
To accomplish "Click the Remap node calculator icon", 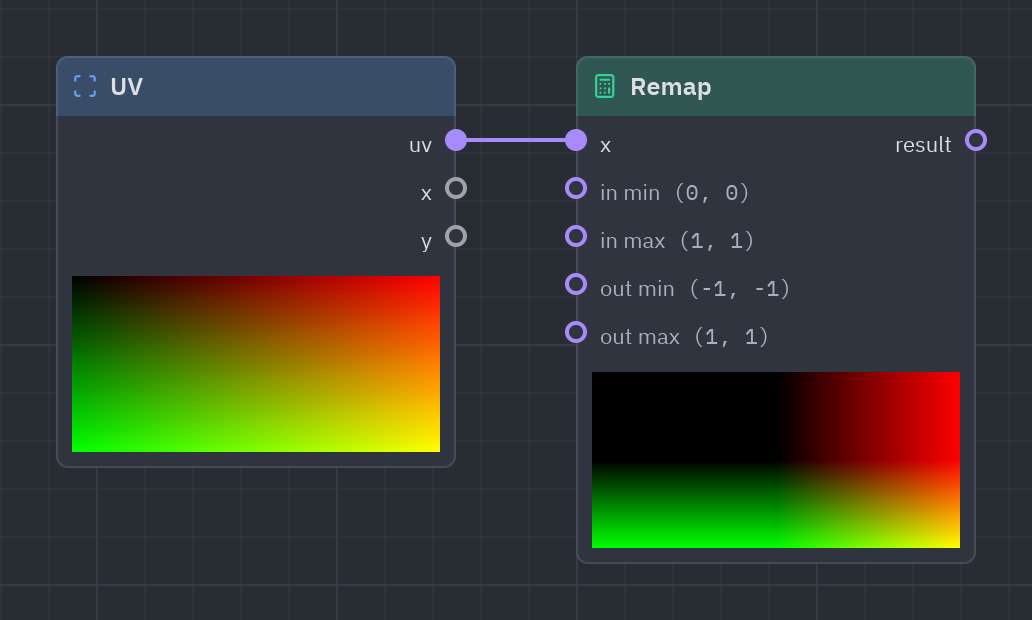I will [605, 86].
